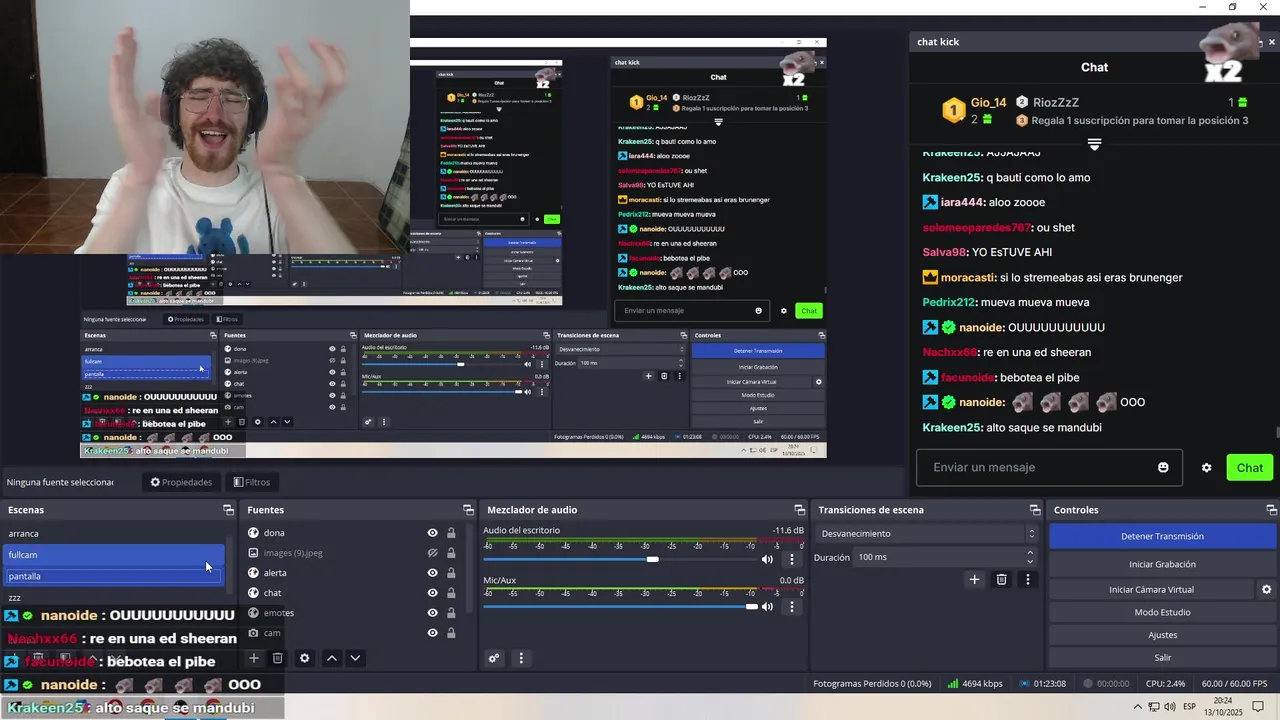Open chat settings gear icon
Screen dimensions: 1280x720
click(x=1207, y=468)
